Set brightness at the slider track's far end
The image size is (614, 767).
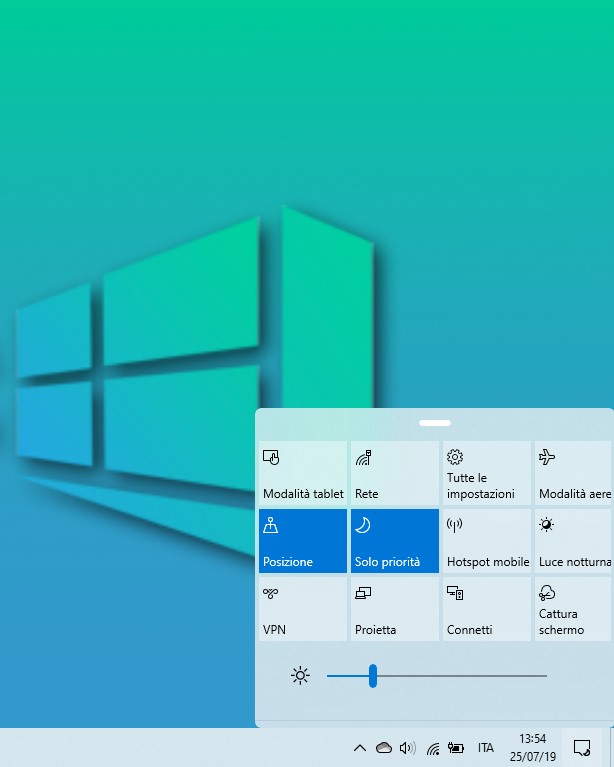(545, 676)
